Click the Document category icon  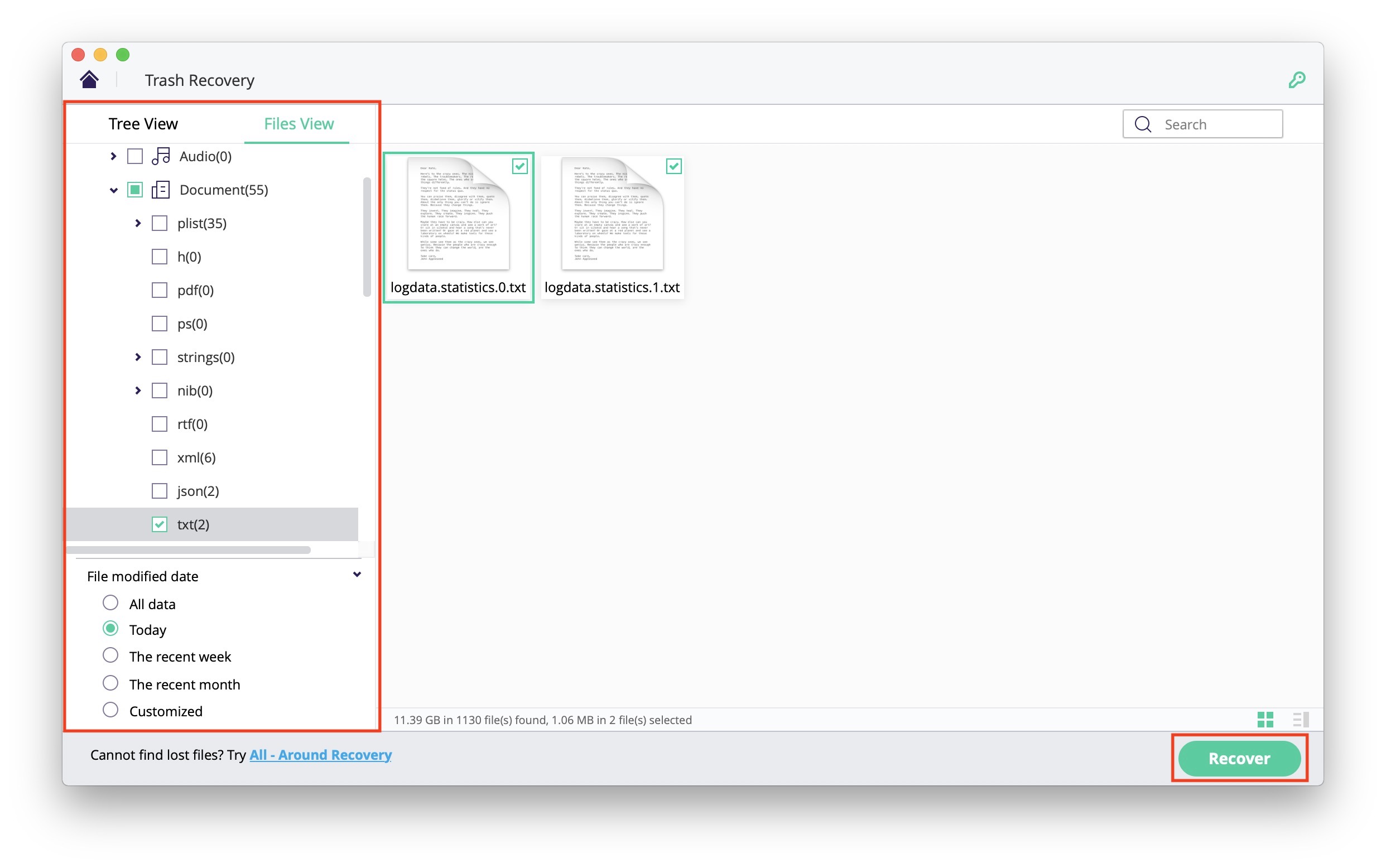[161, 190]
